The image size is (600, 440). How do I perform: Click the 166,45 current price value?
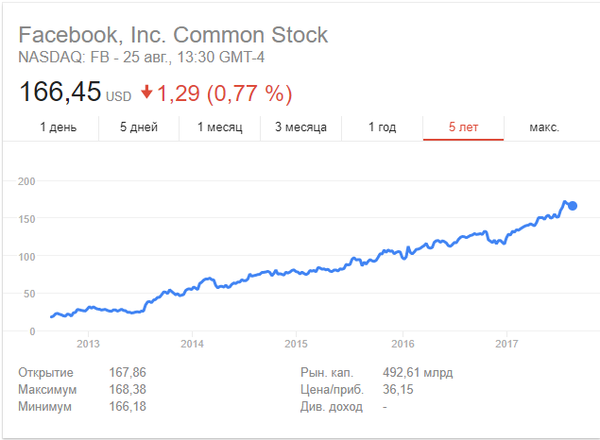click(60, 93)
